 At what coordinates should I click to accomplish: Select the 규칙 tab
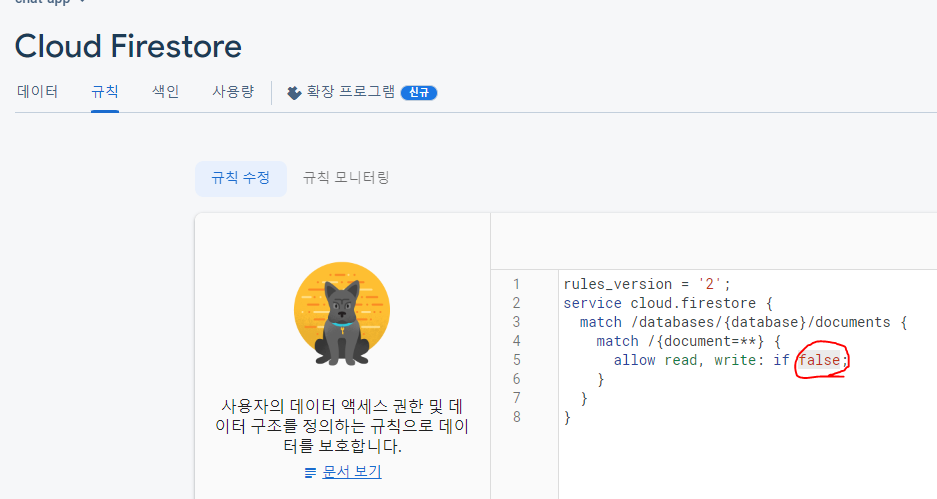[x=105, y=91]
